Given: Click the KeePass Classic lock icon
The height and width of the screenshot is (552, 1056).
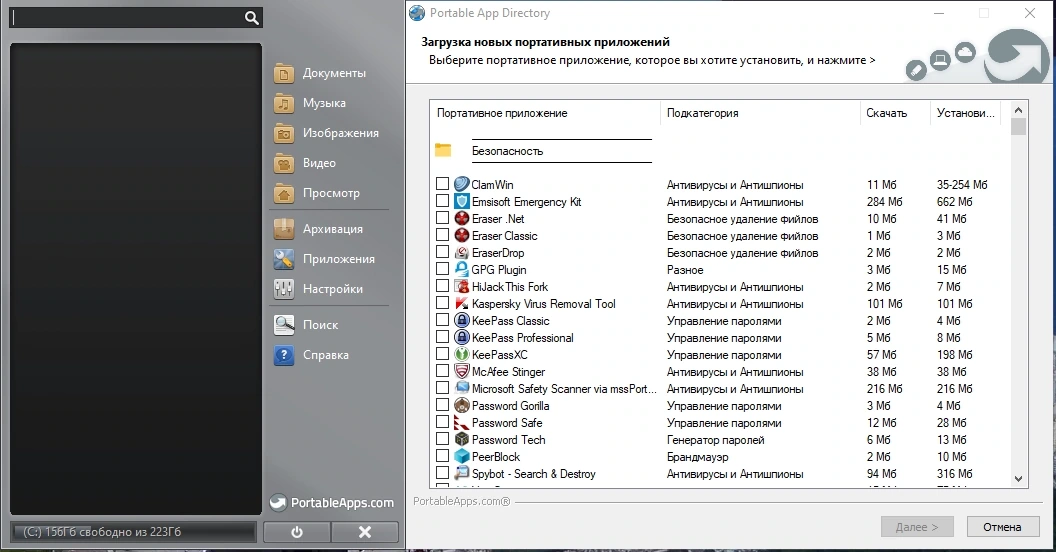Looking at the screenshot, I should 461,320.
